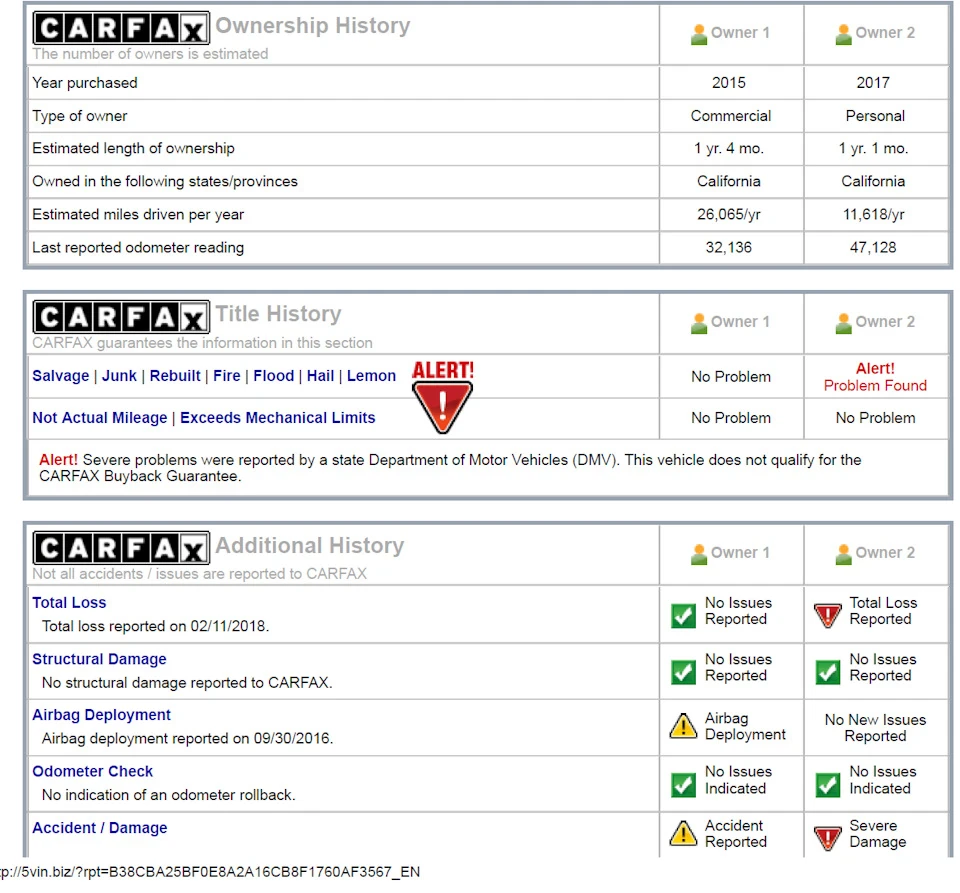Open the Rebuilt title link
Viewport: 960px width, 893px height.
[x=175, y=376]
